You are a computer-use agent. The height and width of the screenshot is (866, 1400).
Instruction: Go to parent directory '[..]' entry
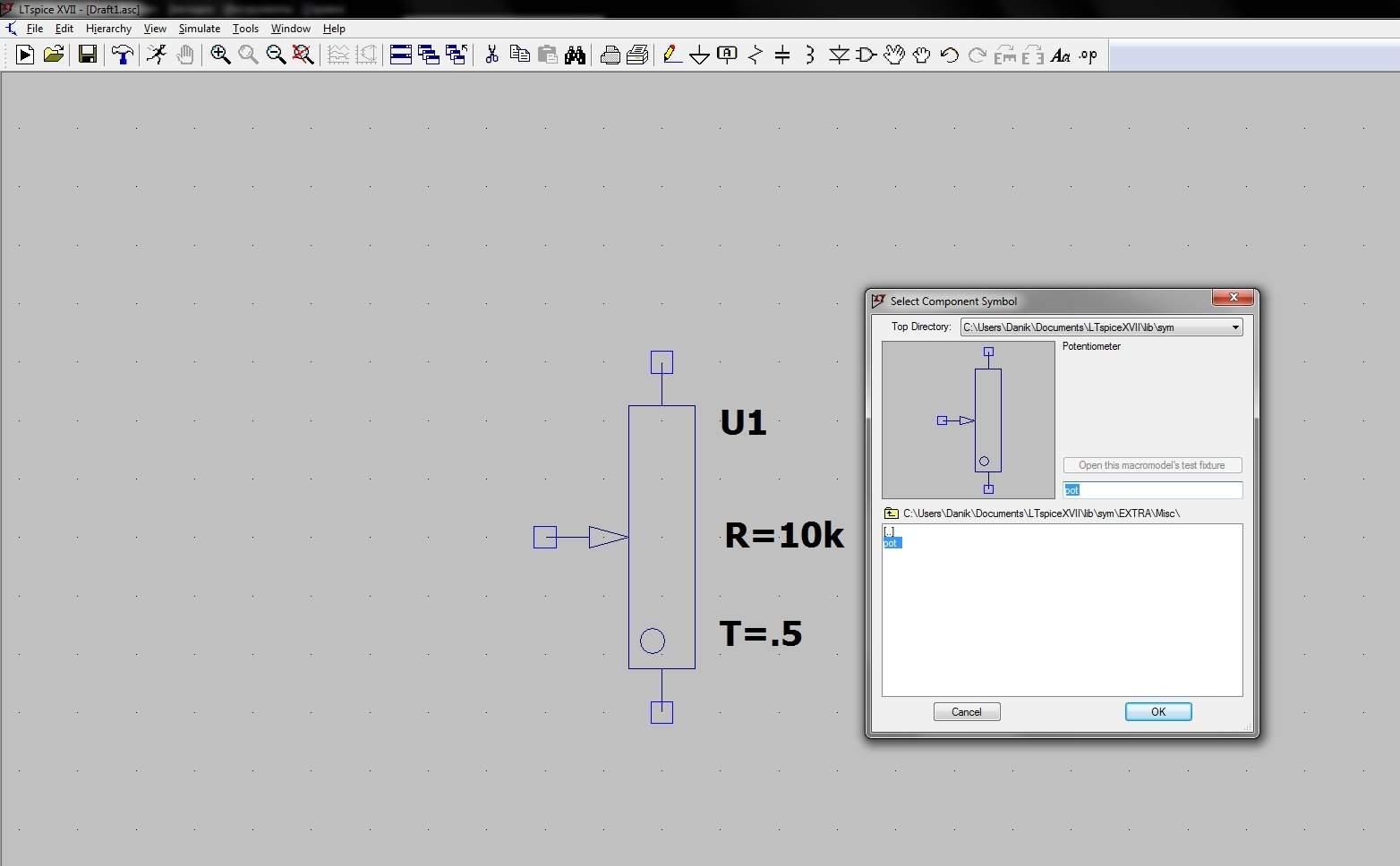pos(889,531)
